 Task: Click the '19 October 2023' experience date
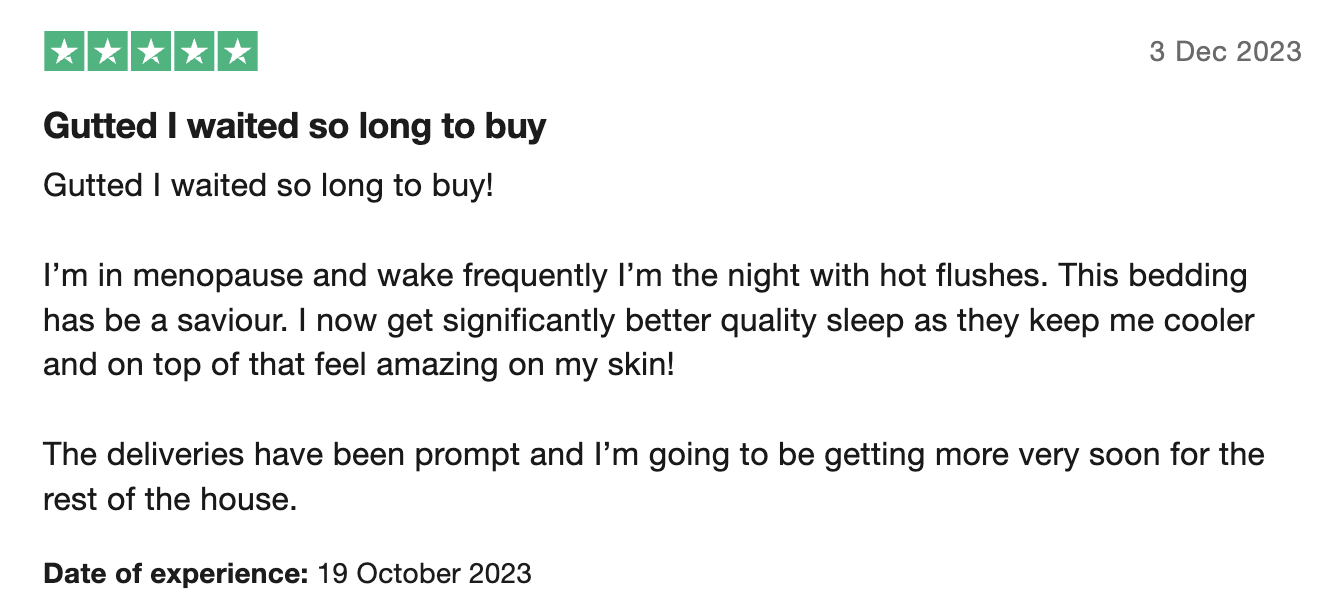pyautogui.click(x=424, y=574)
